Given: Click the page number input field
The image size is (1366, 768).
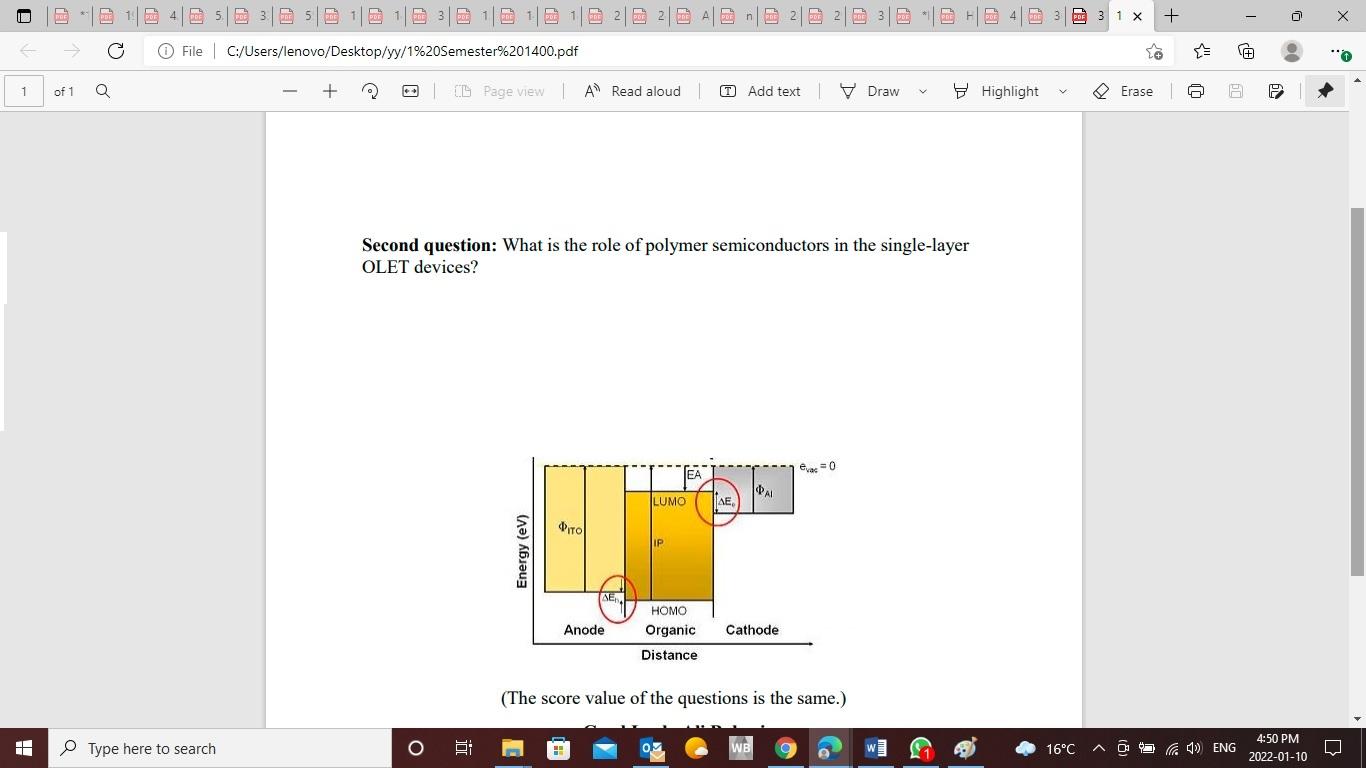Looking at the screenshot, I should click(x=24, y=91).
